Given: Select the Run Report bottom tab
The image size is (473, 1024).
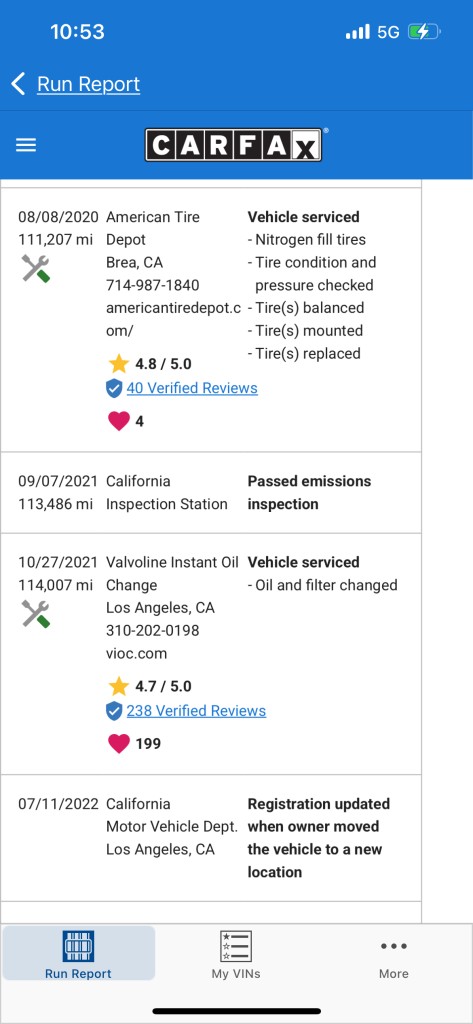Looking at the screenshot, I should tap(78, 954).
